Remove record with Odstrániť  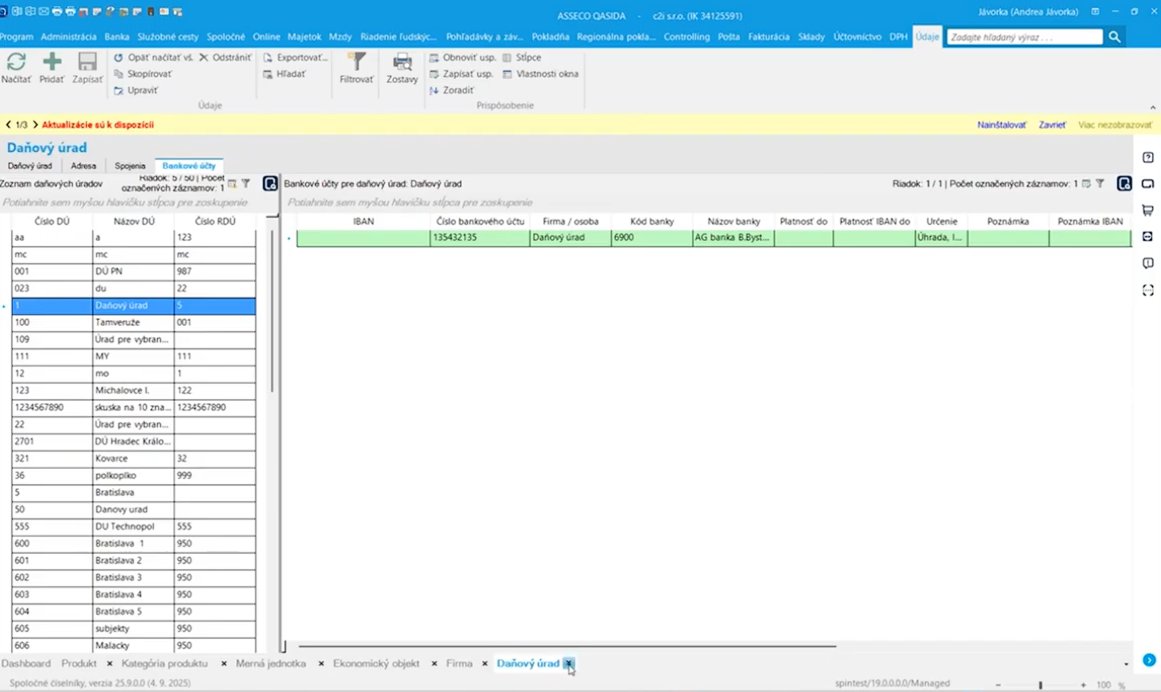[x=225, y=57]
